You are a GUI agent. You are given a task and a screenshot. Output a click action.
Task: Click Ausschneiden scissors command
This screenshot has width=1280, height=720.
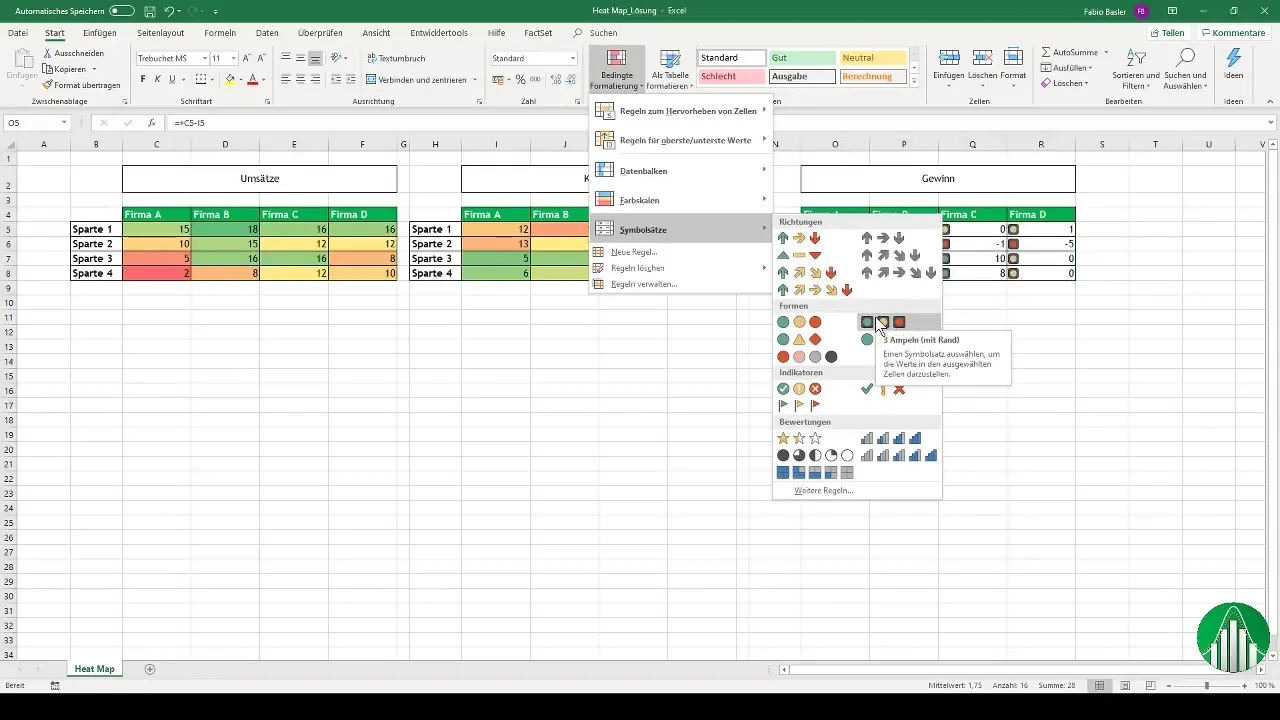pyautogui.click(x=74, y=52)
